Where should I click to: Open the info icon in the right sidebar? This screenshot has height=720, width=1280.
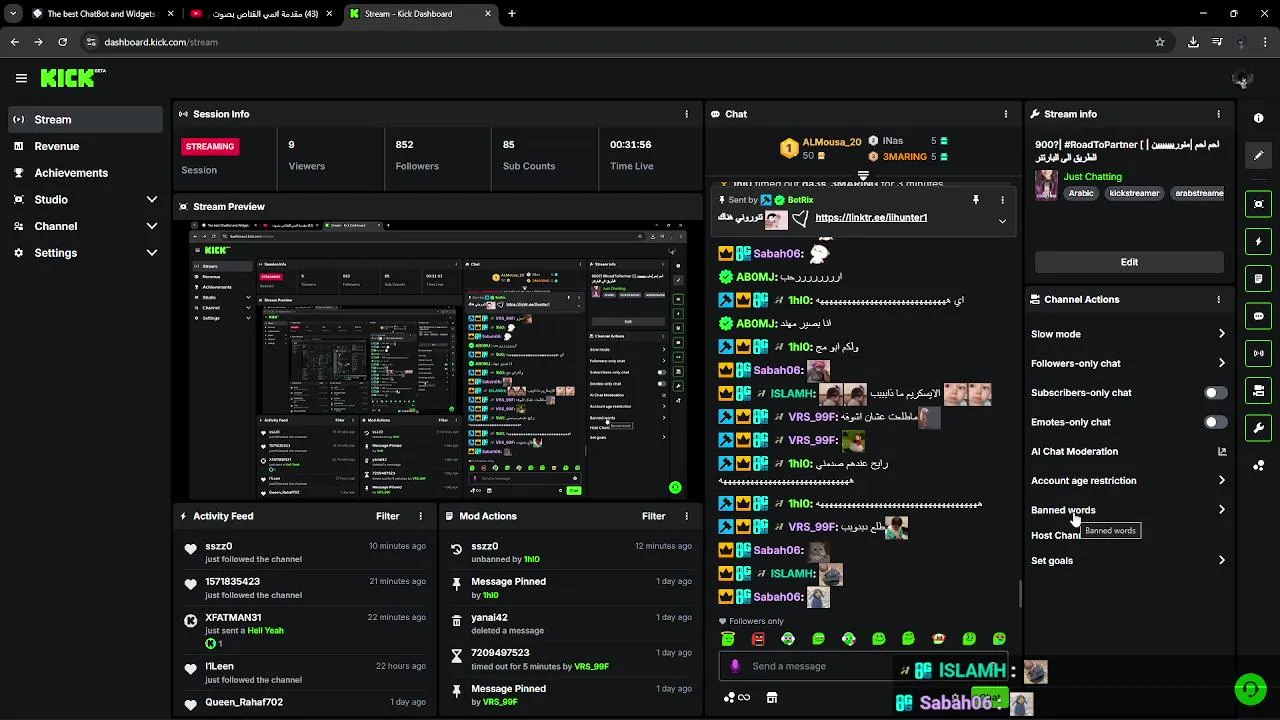(x=1258, y=118)
